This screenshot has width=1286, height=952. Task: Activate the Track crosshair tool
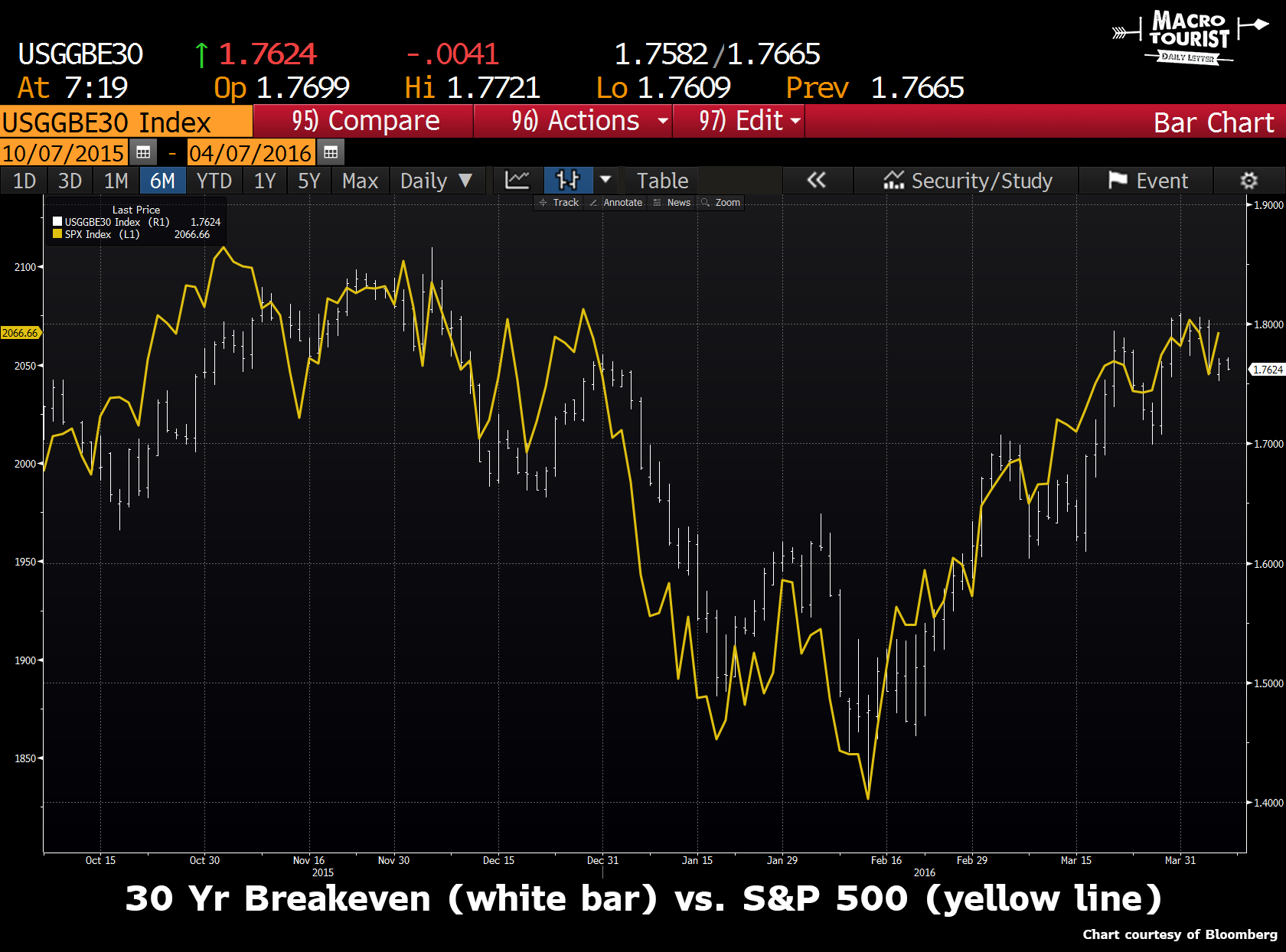pos(559,203)
